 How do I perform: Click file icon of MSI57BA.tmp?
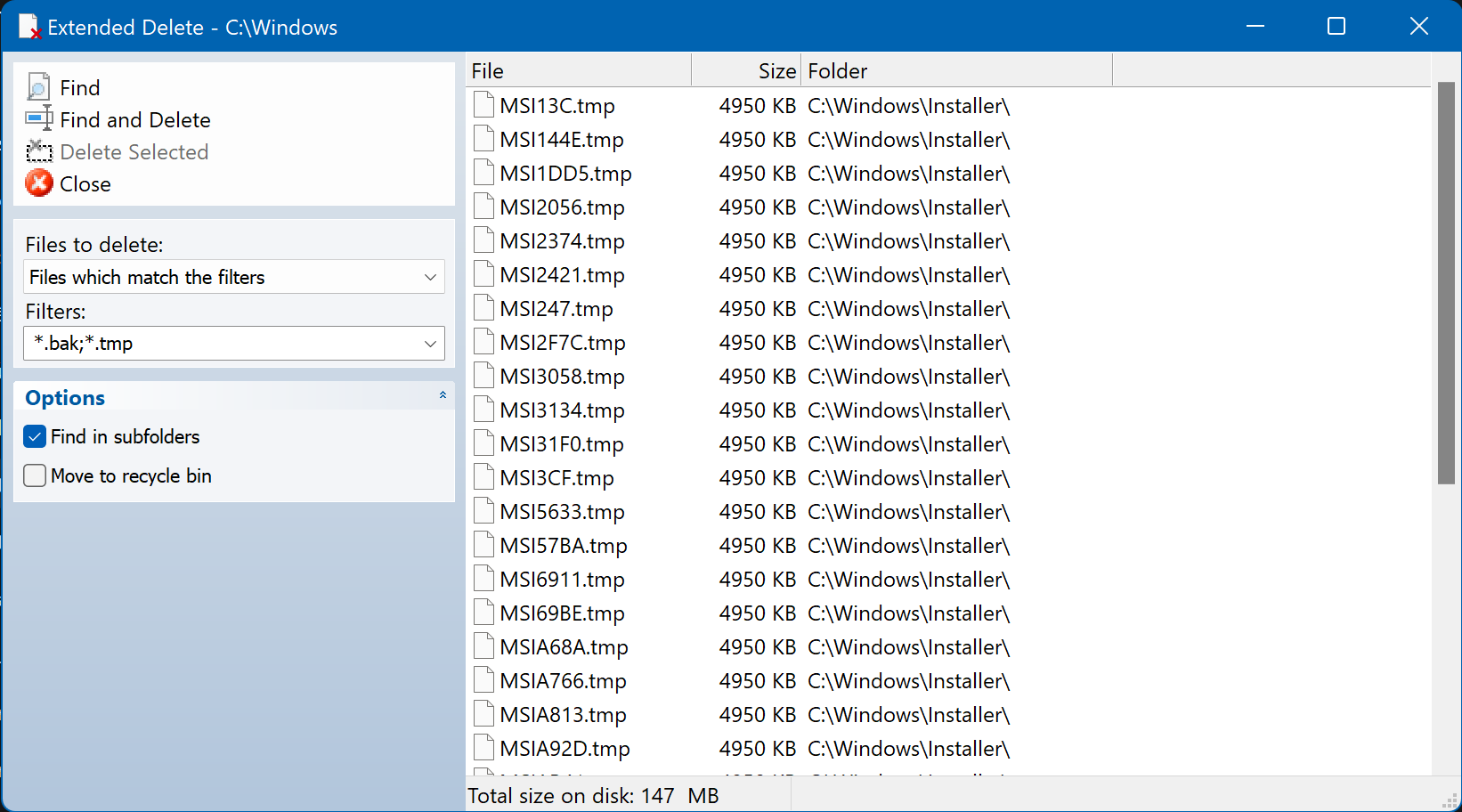click(483, 545)
